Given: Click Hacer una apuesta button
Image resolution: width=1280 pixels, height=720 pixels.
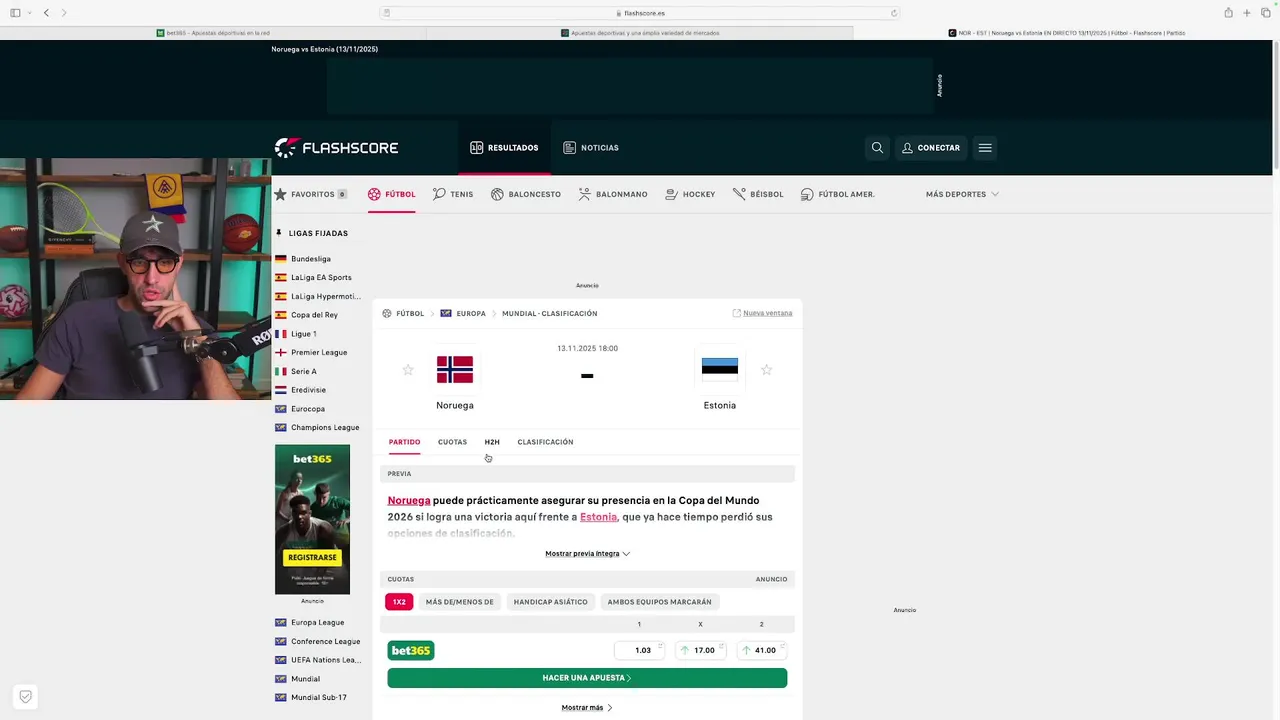Looking at the screenshot, I should point(587,678).
